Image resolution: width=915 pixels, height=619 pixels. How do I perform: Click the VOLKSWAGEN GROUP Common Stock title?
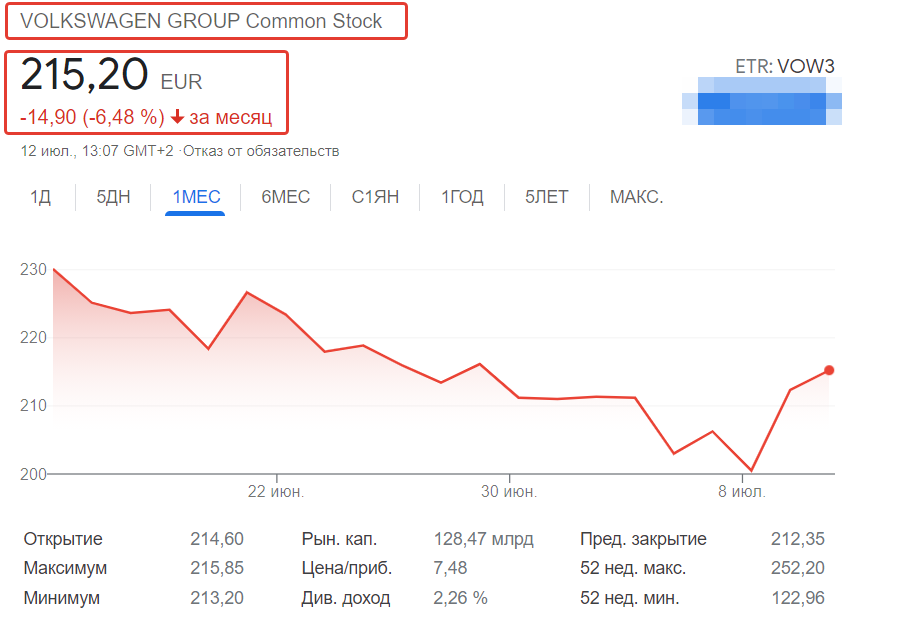[201, 21]
